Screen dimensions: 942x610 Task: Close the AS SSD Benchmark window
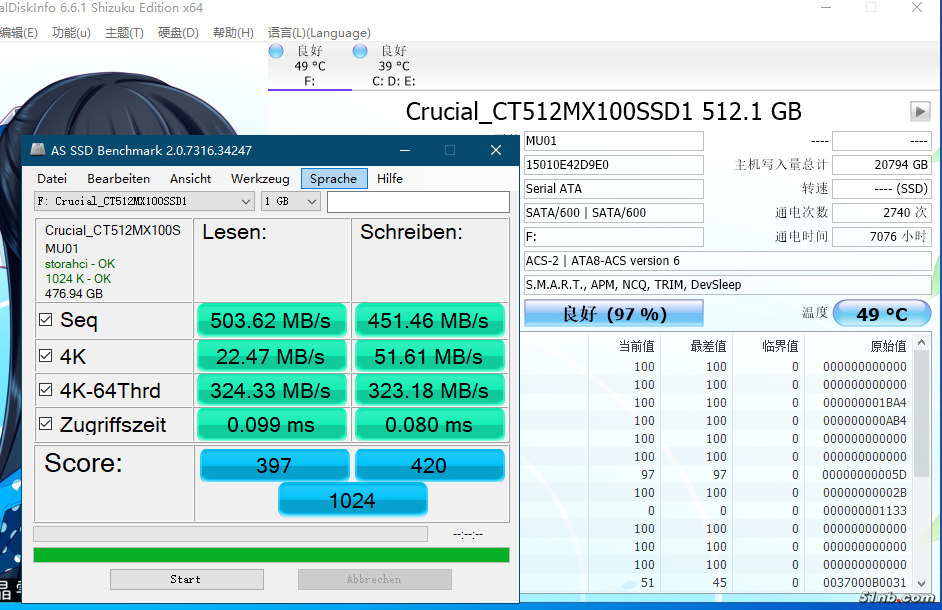pos(495,151)
